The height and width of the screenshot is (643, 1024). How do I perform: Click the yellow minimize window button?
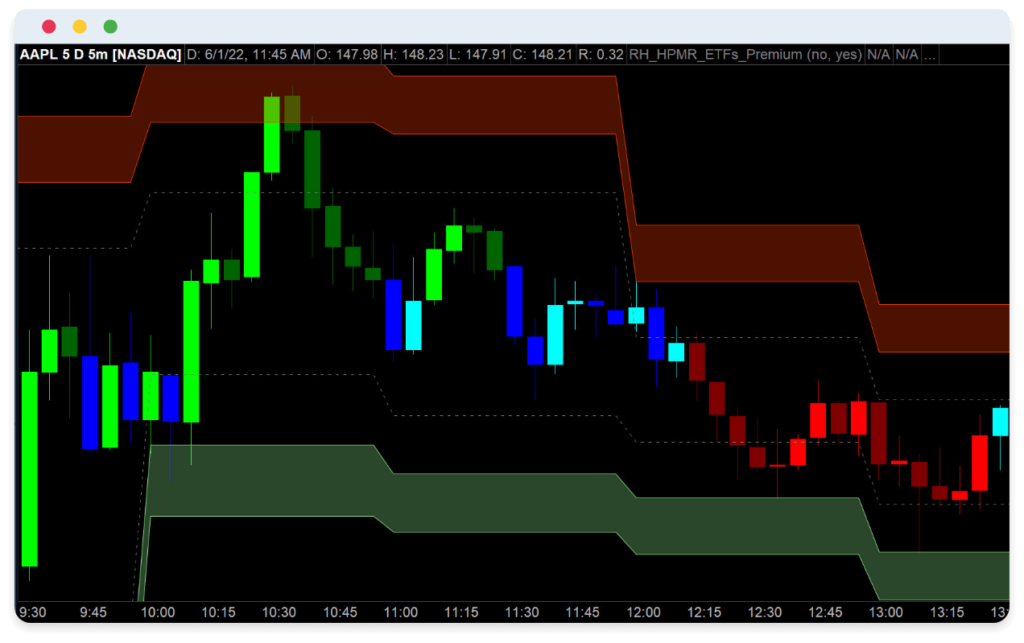coord(80,26)
